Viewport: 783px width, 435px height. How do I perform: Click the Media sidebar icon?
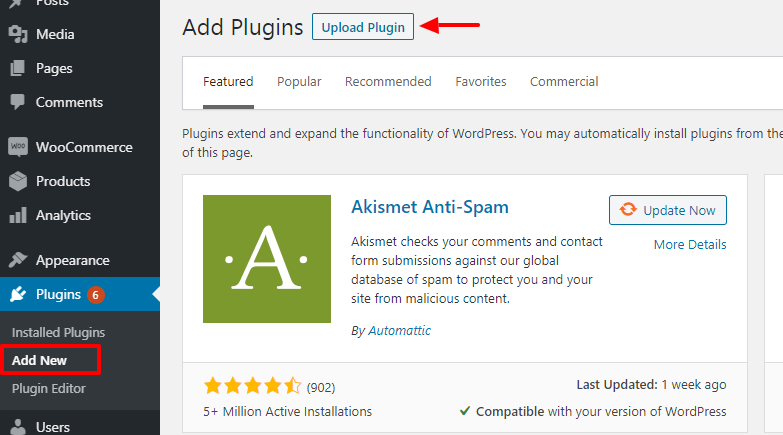18,34
